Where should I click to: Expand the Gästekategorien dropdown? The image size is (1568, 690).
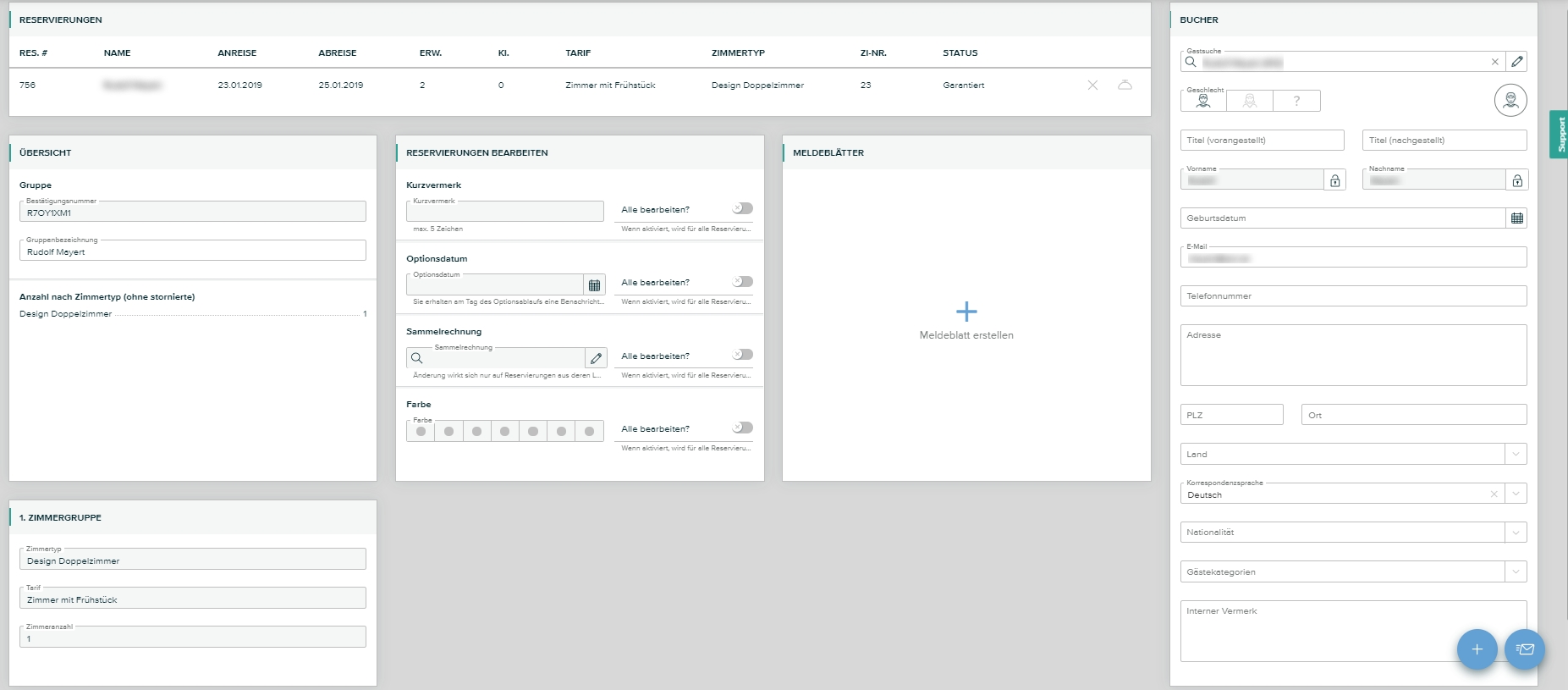click(x=1516, y=572)
